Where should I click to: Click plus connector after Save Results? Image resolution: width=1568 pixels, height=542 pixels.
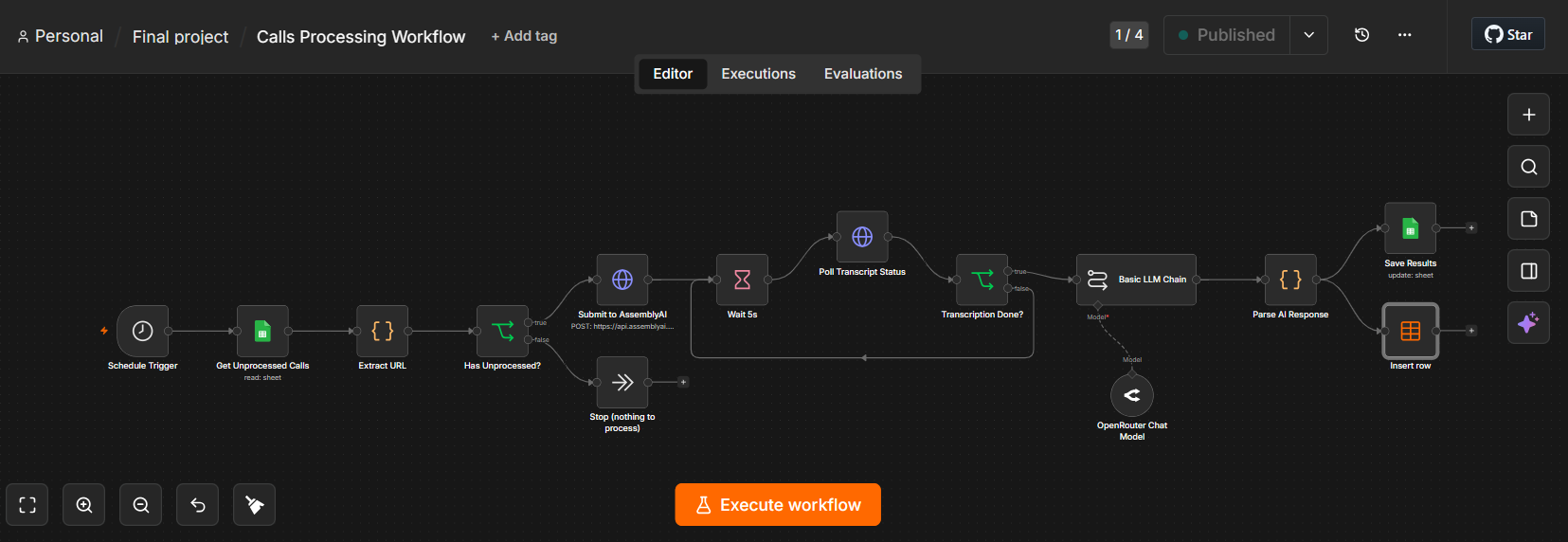point(1471,228)
